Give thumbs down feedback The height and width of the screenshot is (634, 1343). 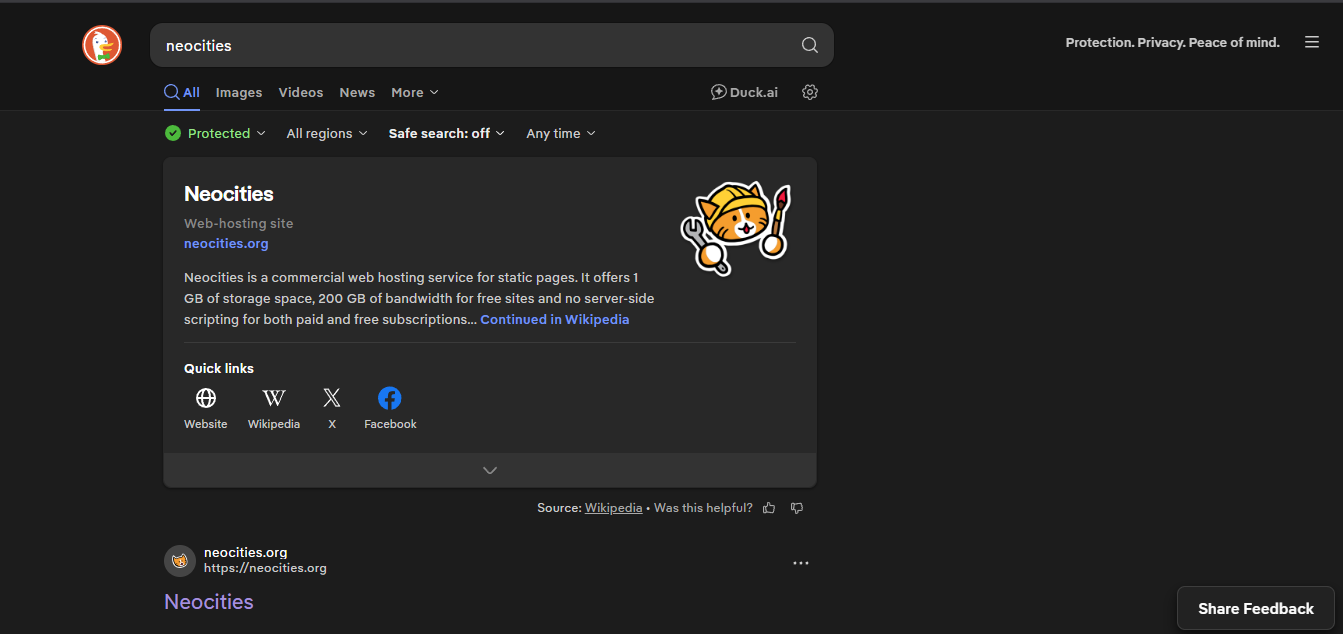797,508
